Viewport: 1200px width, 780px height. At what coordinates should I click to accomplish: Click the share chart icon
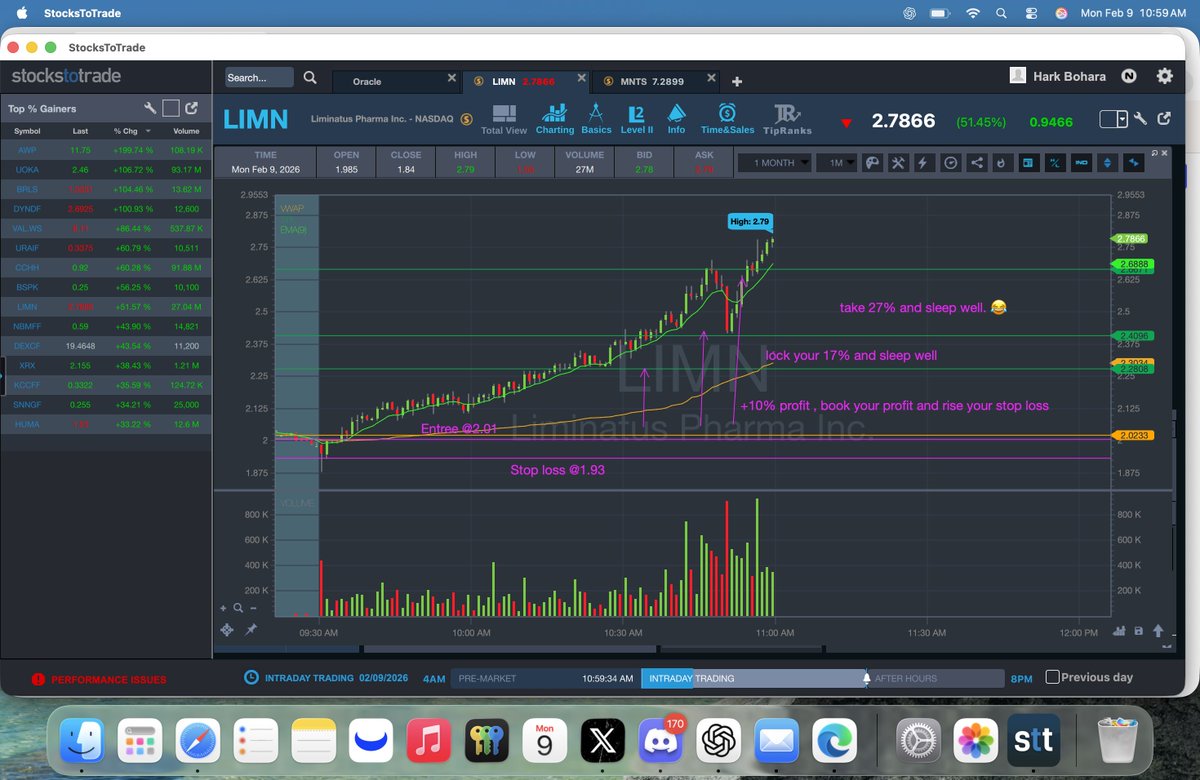point(976,163)
